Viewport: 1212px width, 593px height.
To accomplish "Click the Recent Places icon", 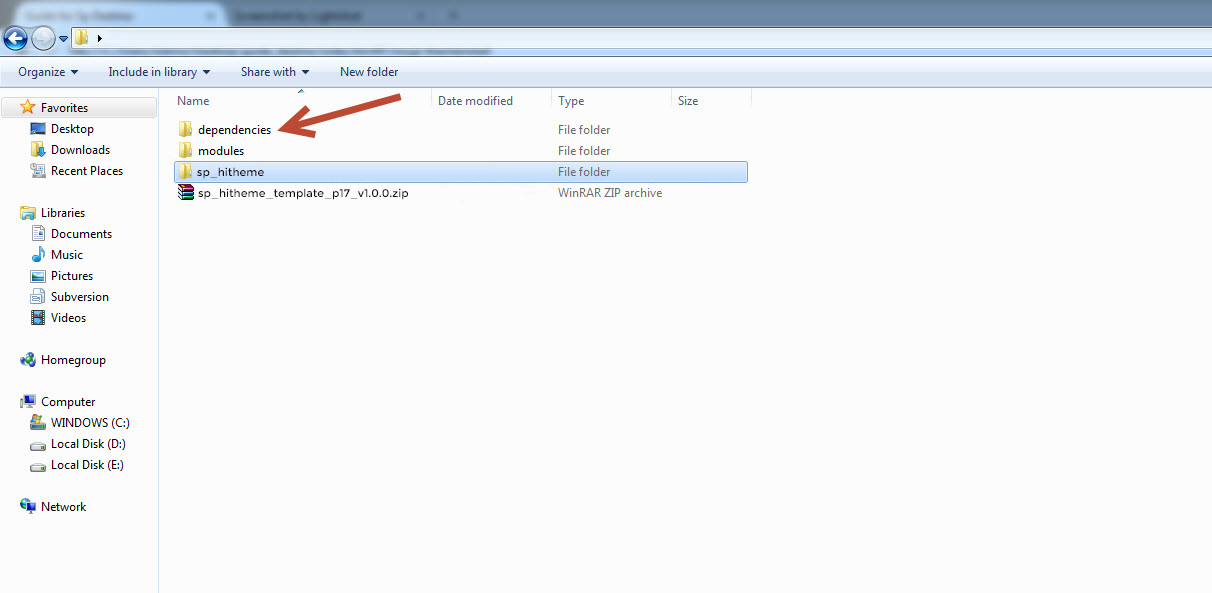I will [x=39, y=171].
